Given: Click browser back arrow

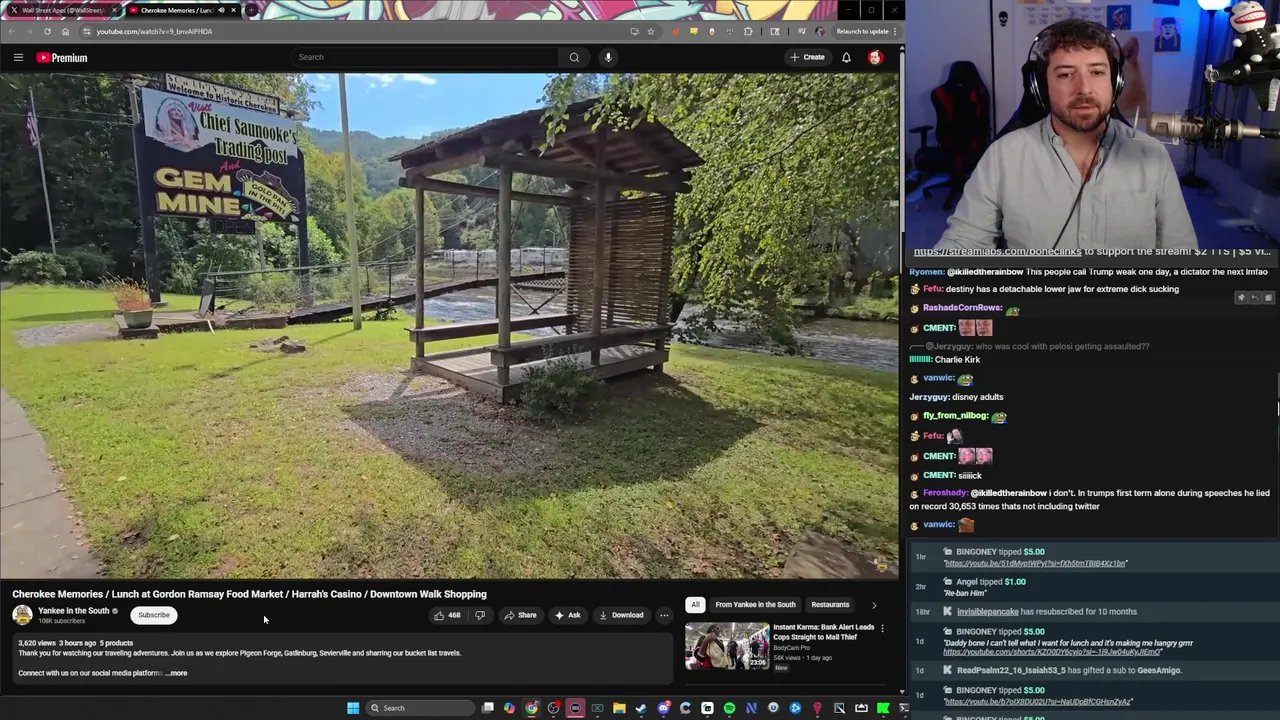Looking at the screenshot, I should (11, 31).
